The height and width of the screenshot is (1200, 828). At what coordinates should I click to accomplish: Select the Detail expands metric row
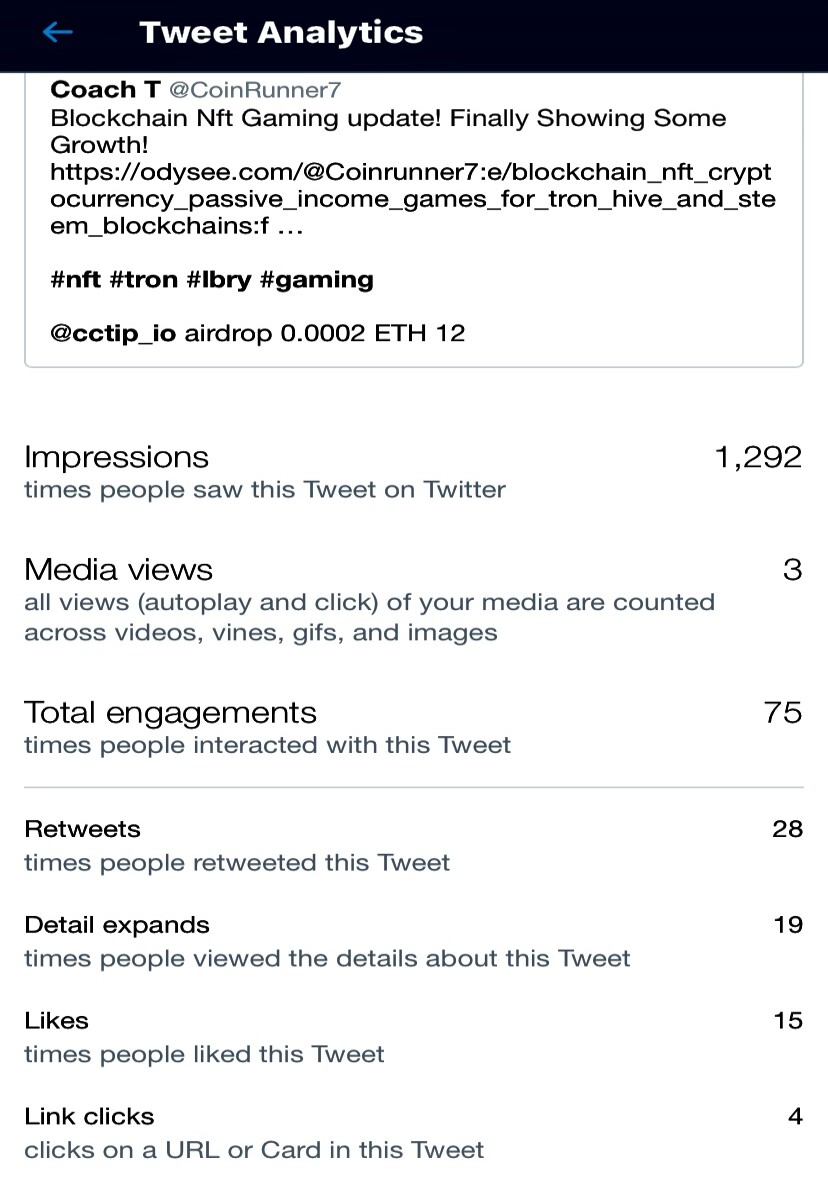coord(414,941)
